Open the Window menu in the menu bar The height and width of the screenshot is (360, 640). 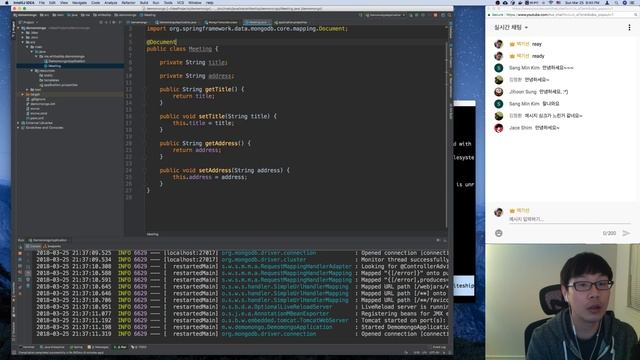tap(195, 2)
